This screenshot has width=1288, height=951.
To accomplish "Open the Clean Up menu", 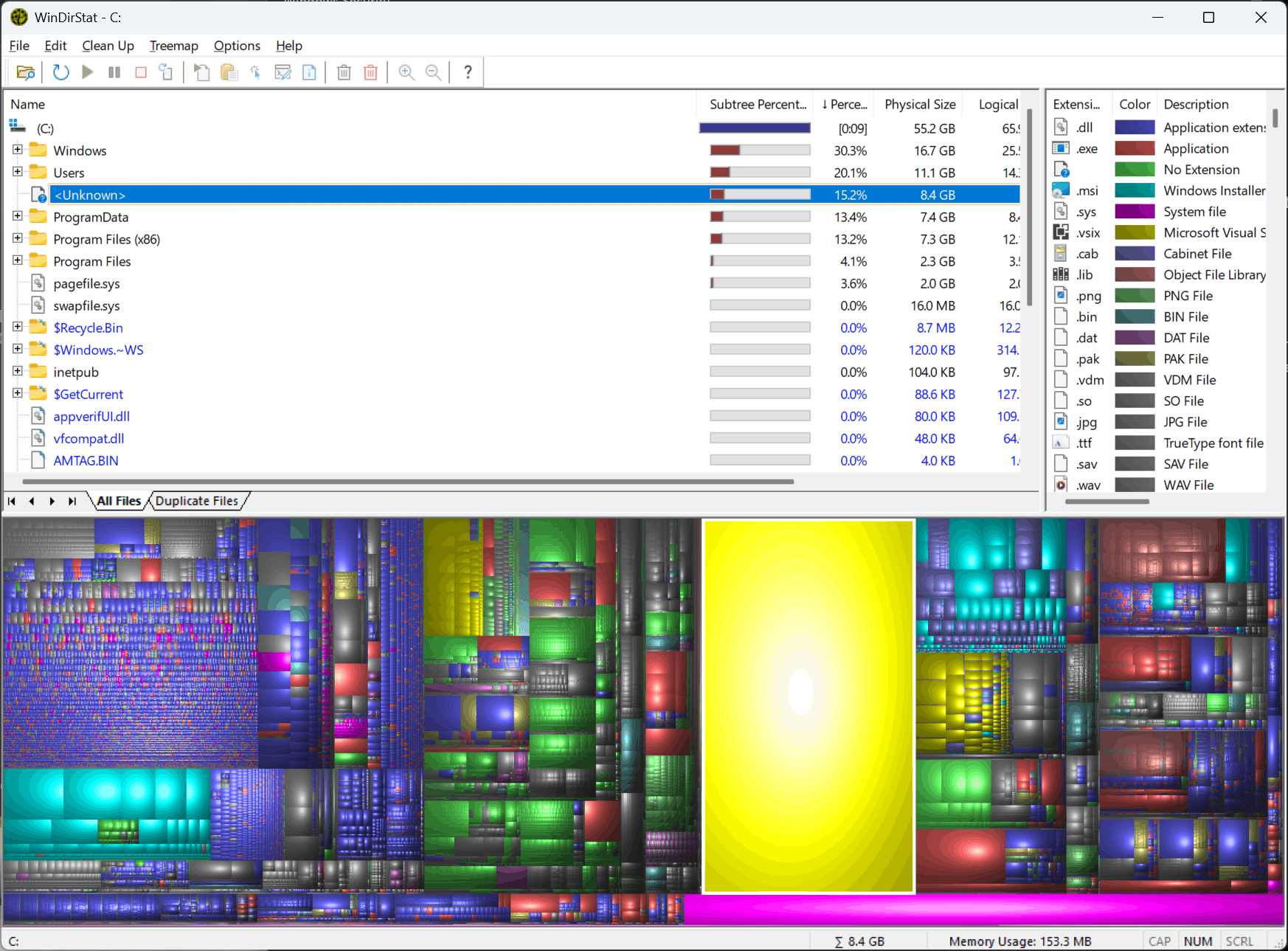I will (x=108, y=46).
